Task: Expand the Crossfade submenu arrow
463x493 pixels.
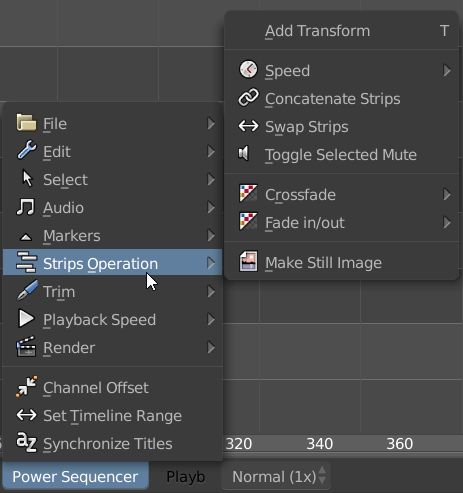Action: (447, 194)
